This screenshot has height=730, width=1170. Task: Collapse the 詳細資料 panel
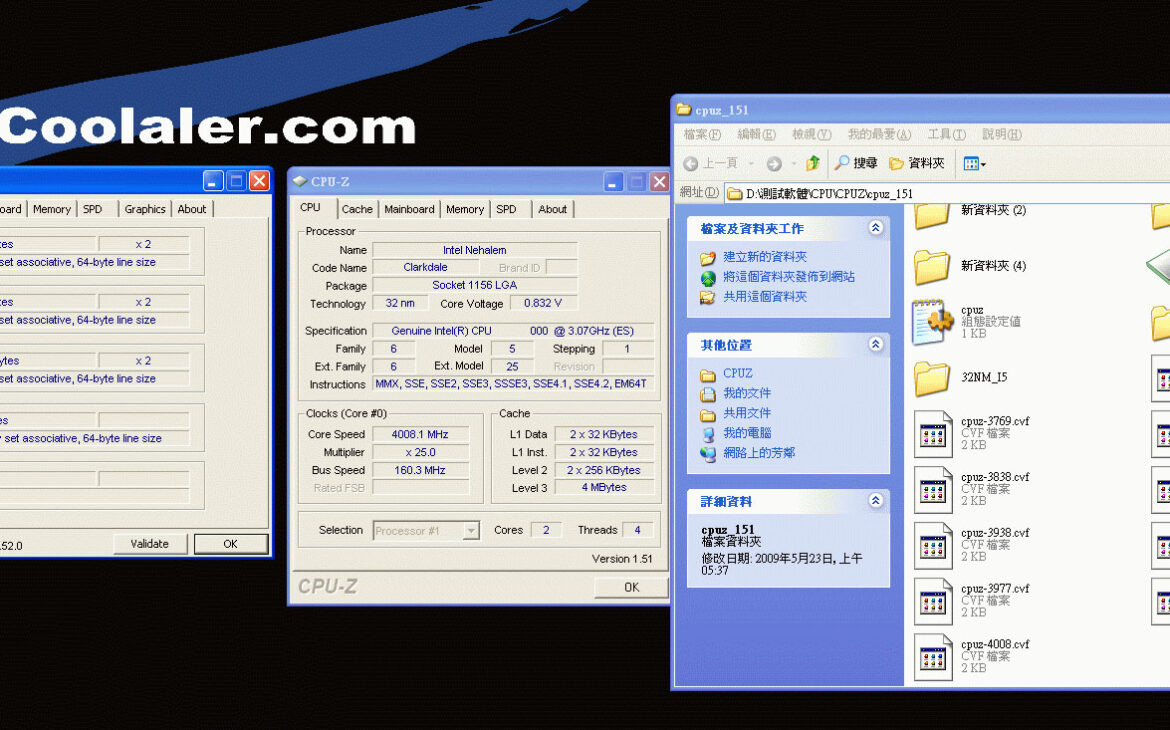[x=876, y=501]
